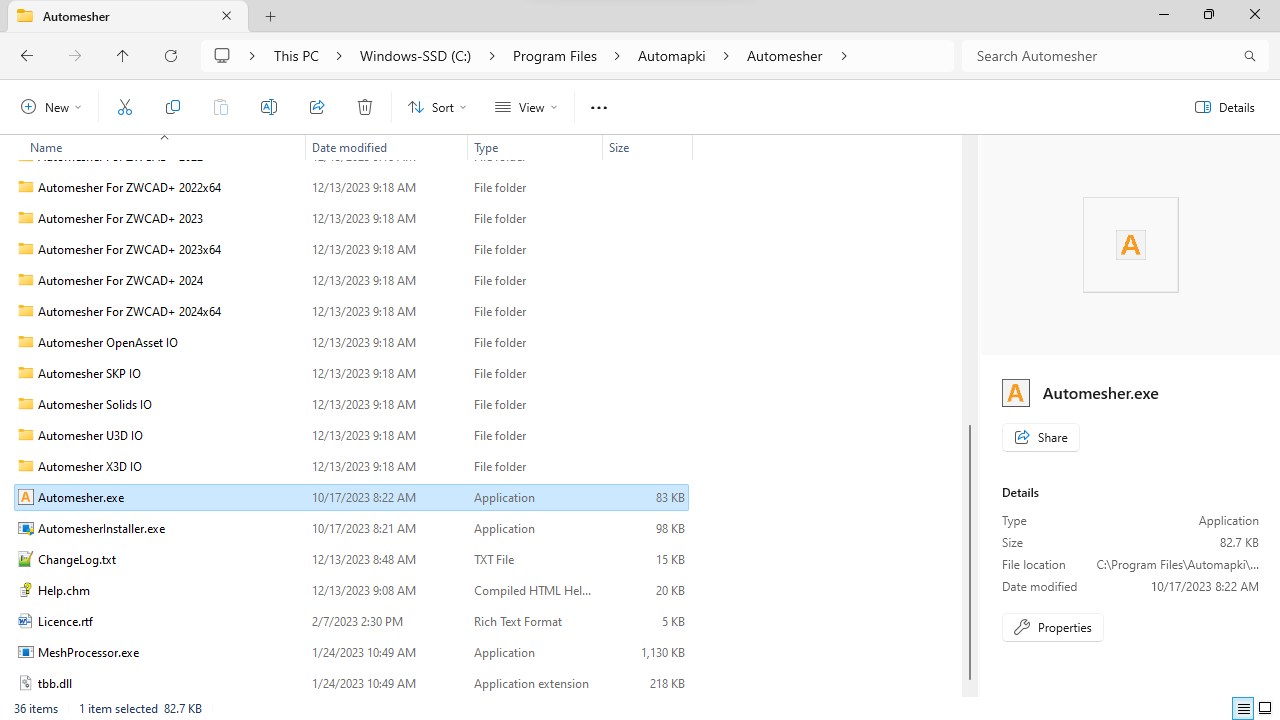Image resolution: width=1280 pixels, height=720 pixels.
Task: Click the PC monitor icon in address bar
Action: (223, 56)
